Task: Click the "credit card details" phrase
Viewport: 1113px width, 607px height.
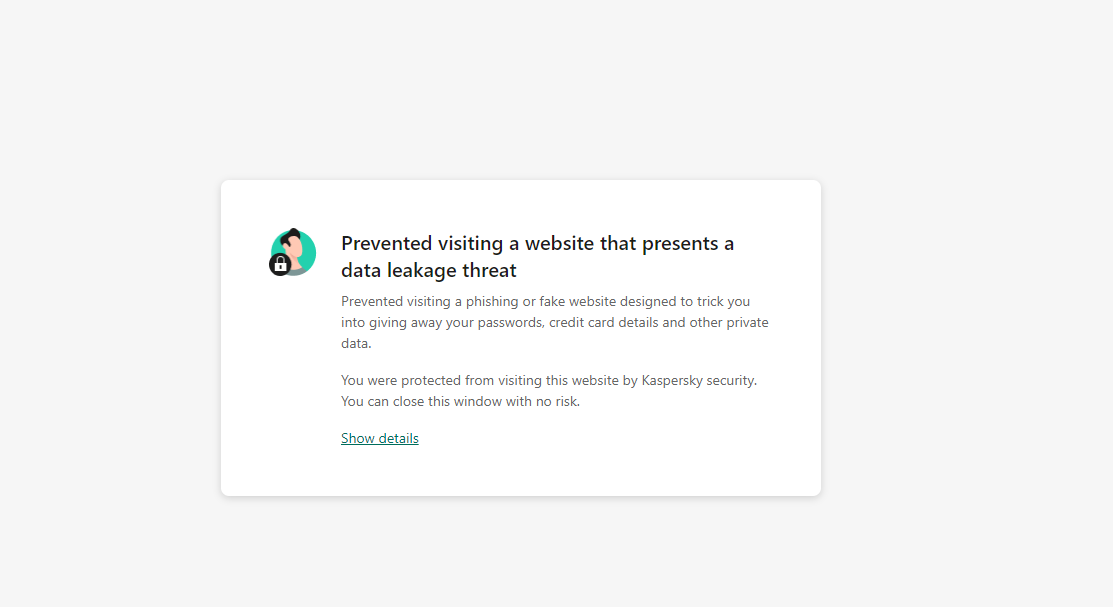Action: click(x=603, y=322)
